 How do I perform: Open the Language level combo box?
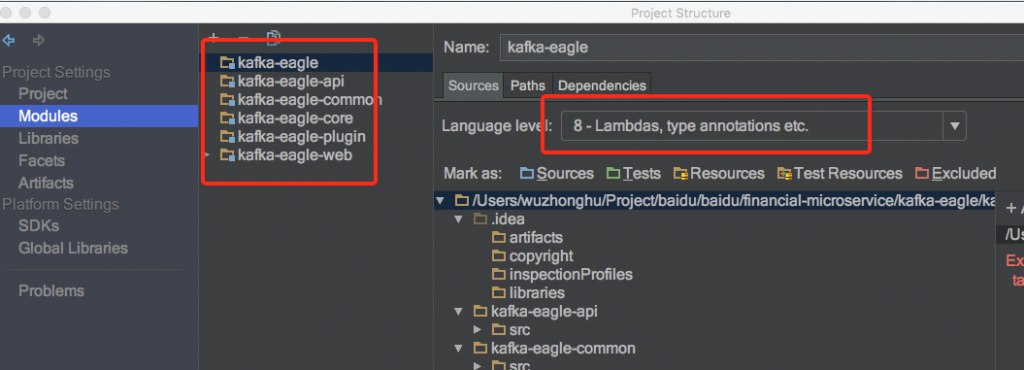point(763,126)
